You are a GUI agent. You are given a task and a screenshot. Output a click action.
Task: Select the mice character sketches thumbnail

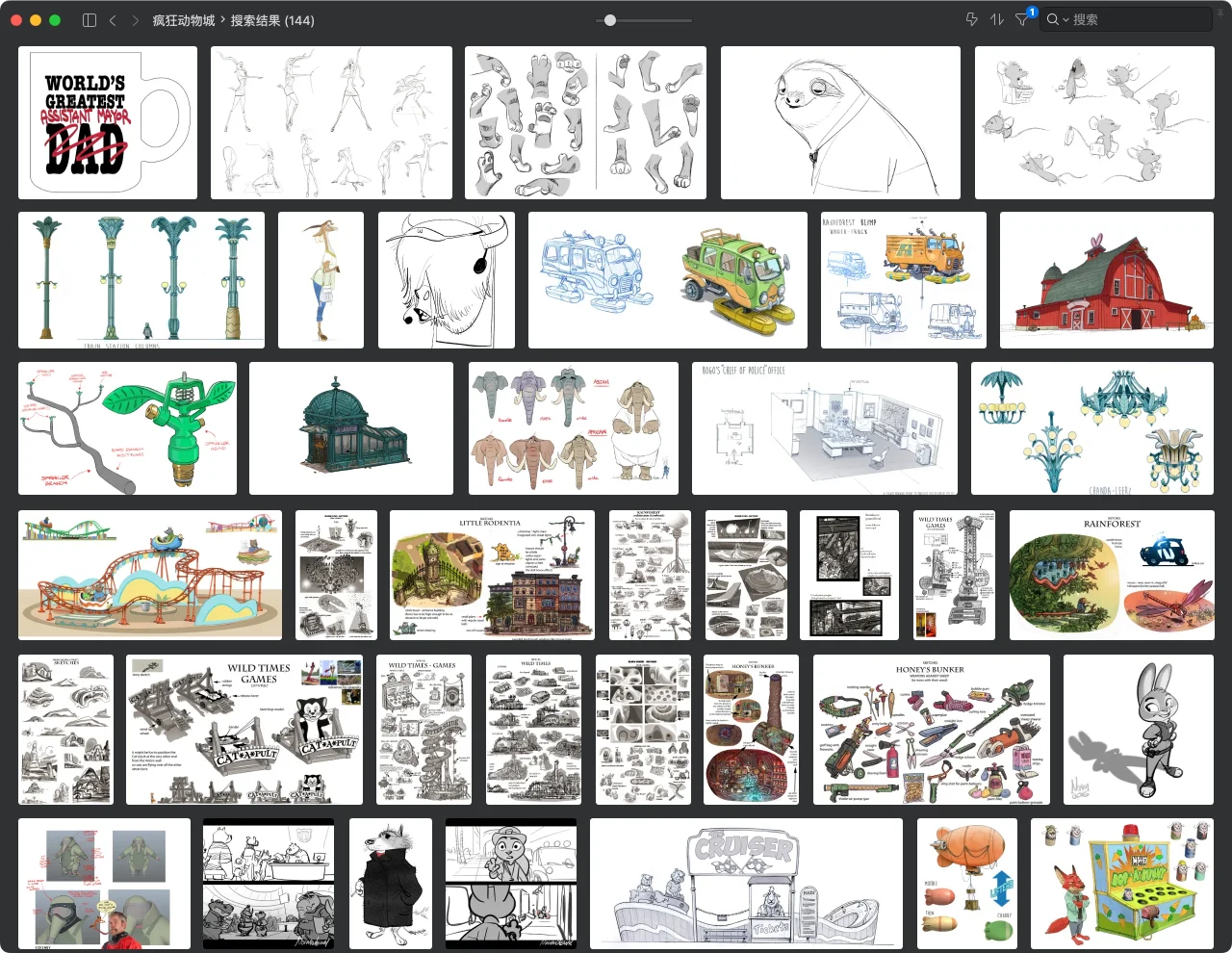point(1094,122)
